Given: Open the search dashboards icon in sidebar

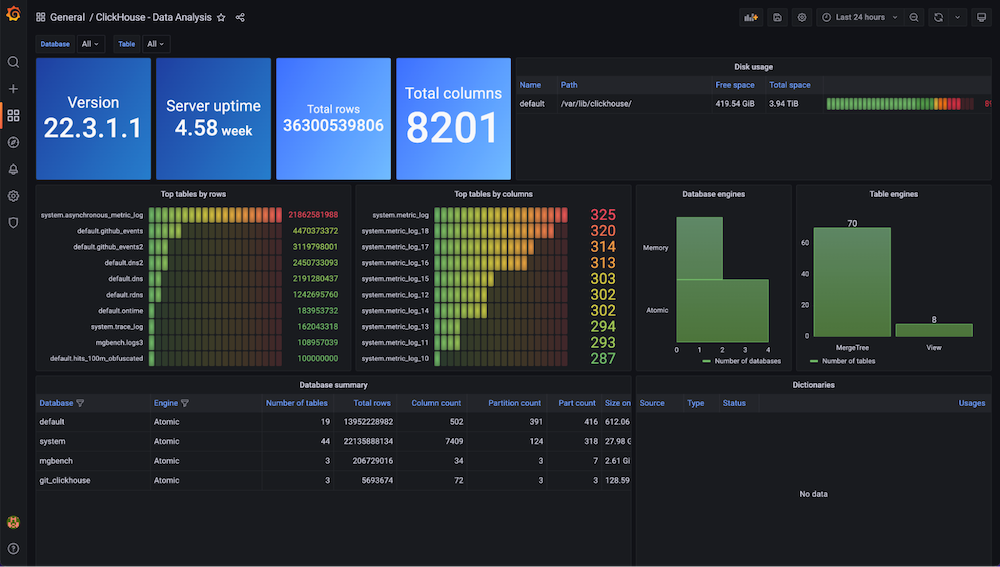Looking at the screenshot, I should pyautogui.click(x=13, y=62).
